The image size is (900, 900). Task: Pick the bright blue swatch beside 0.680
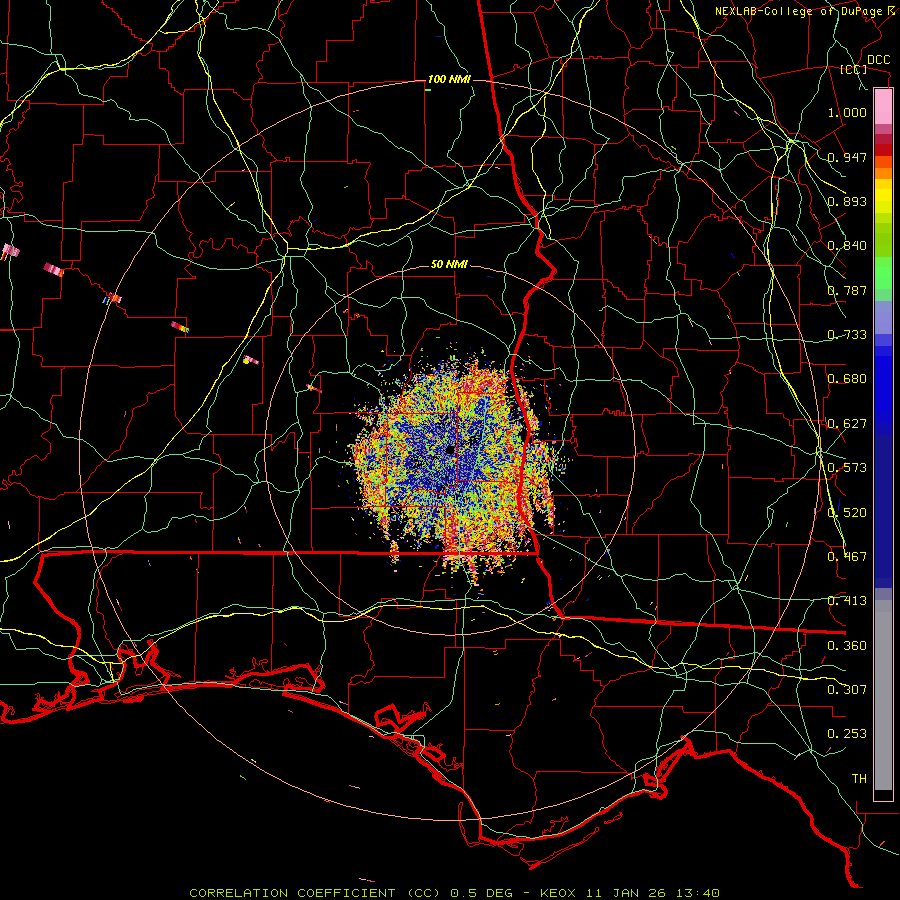click(x=883, y=385)
